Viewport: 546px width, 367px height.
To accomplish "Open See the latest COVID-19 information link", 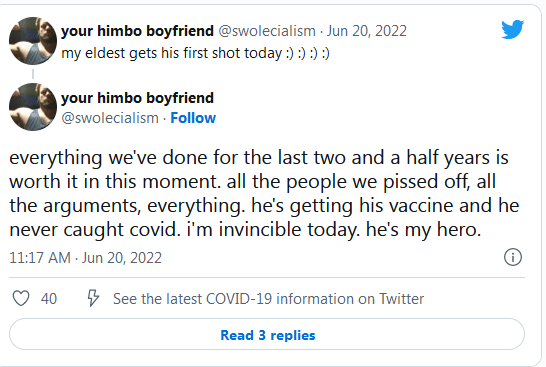I will [268, 299].
